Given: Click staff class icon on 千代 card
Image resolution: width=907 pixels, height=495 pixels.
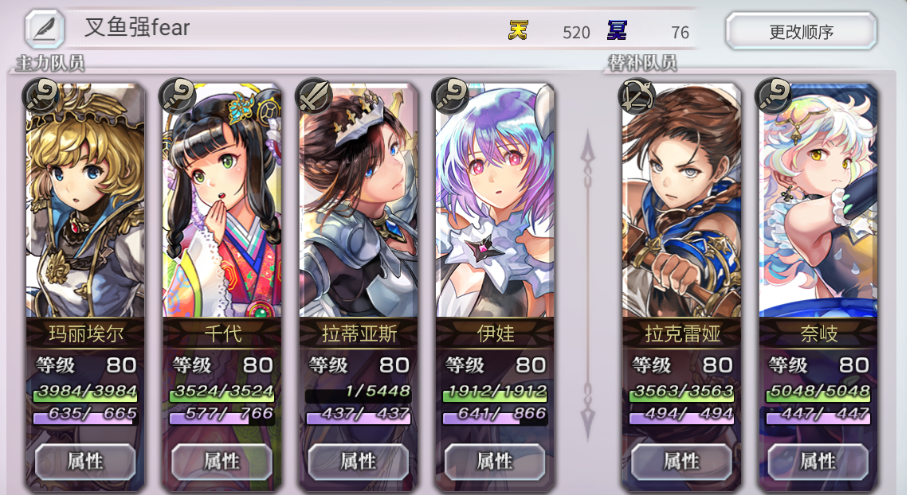Looking at the screenshot, I should click(178, 95).
